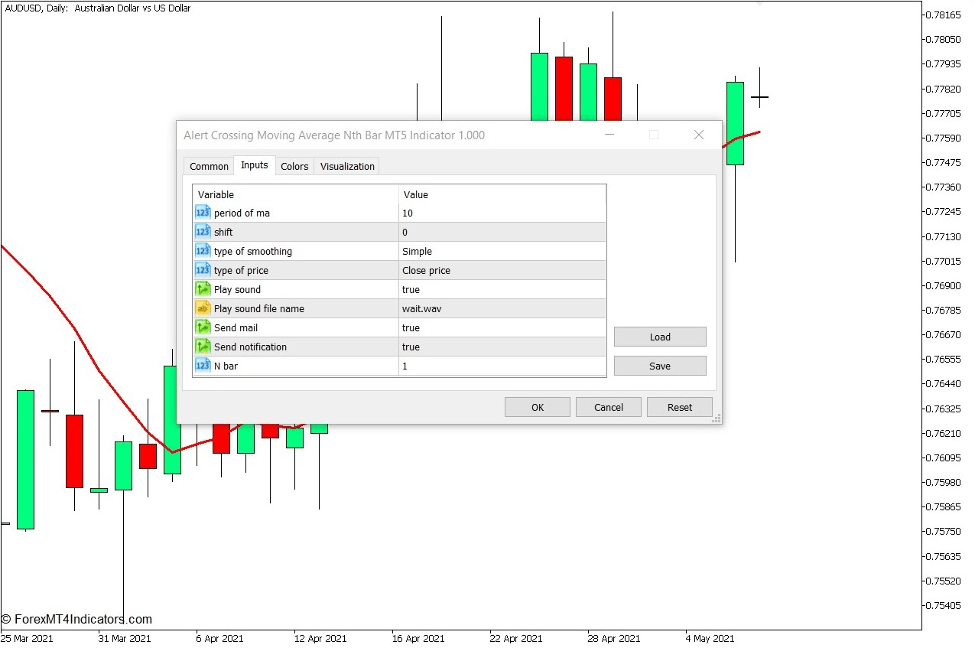Click the 123 icon beside "type of smoothing"

coord(202,250)
